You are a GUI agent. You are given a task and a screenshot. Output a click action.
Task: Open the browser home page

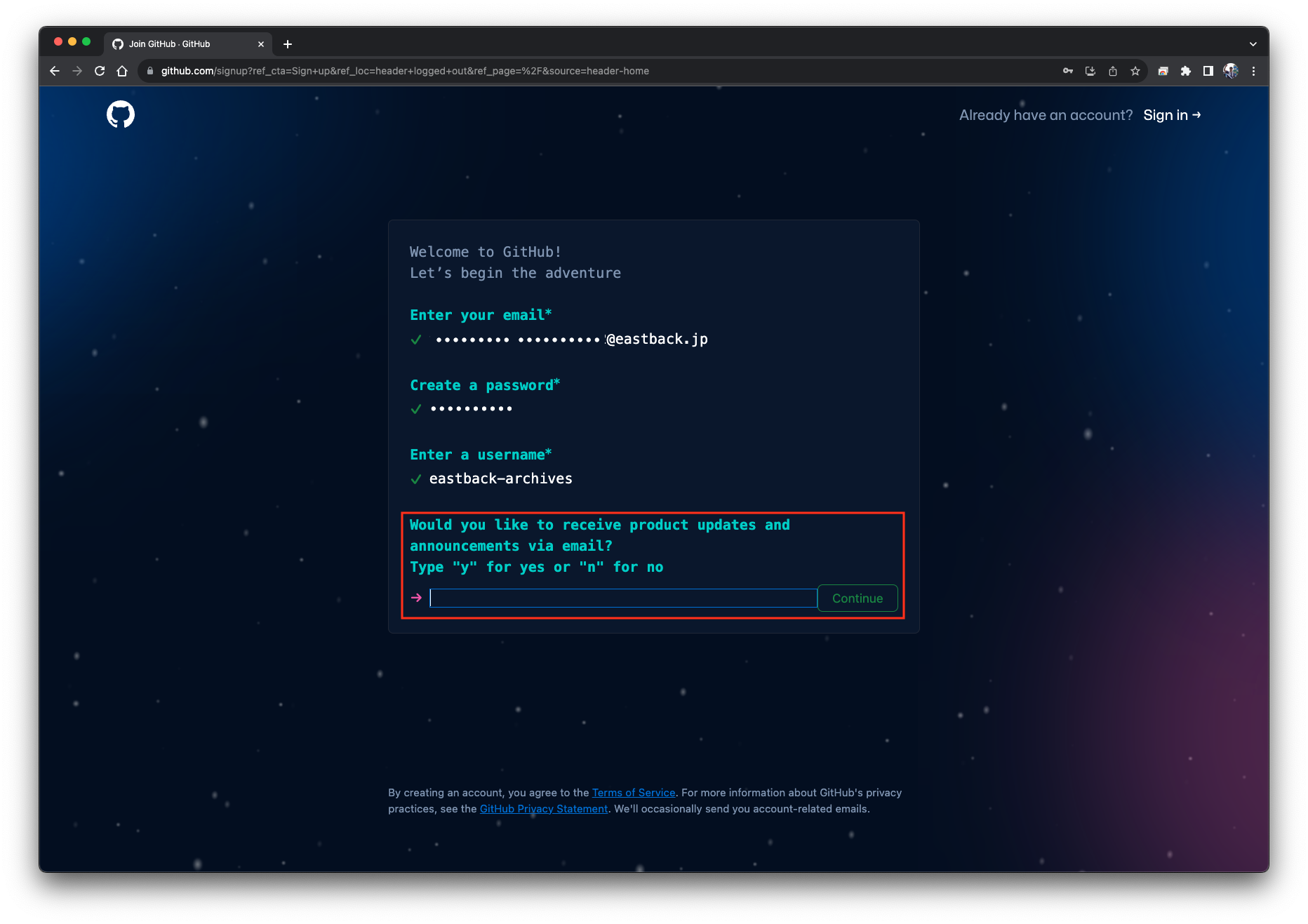(x=122, y=71)
